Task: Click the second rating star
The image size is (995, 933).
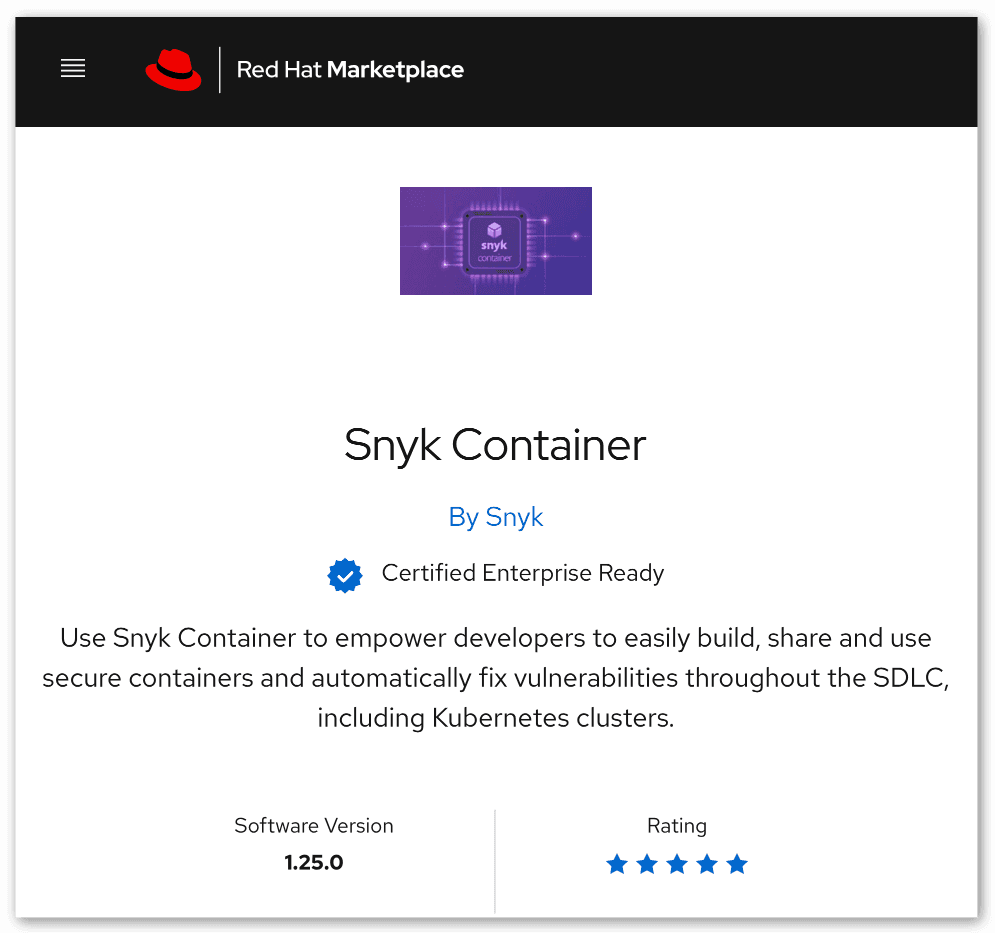Action: [x=647, y=864]
